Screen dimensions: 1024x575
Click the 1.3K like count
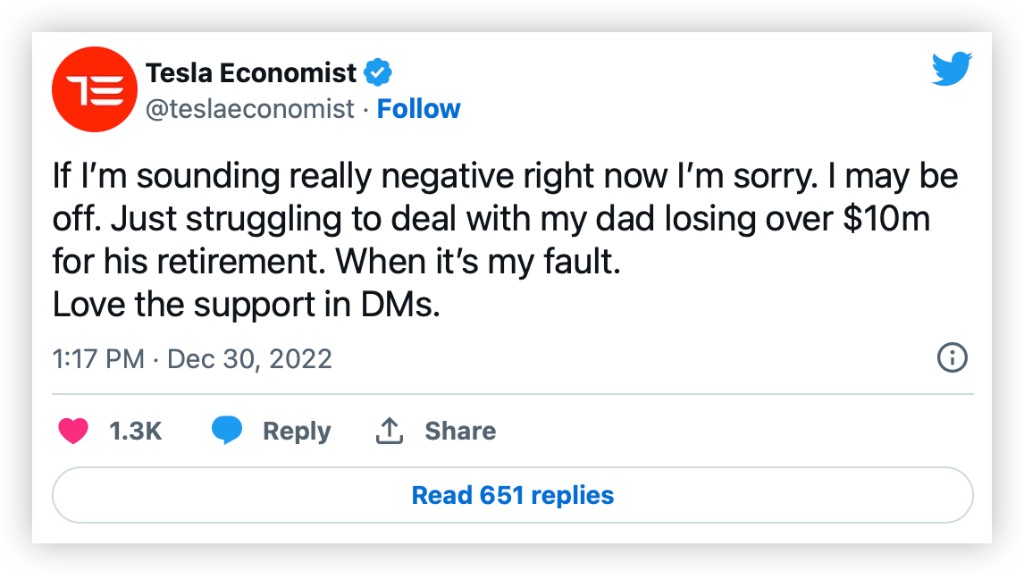click(135, 431)
